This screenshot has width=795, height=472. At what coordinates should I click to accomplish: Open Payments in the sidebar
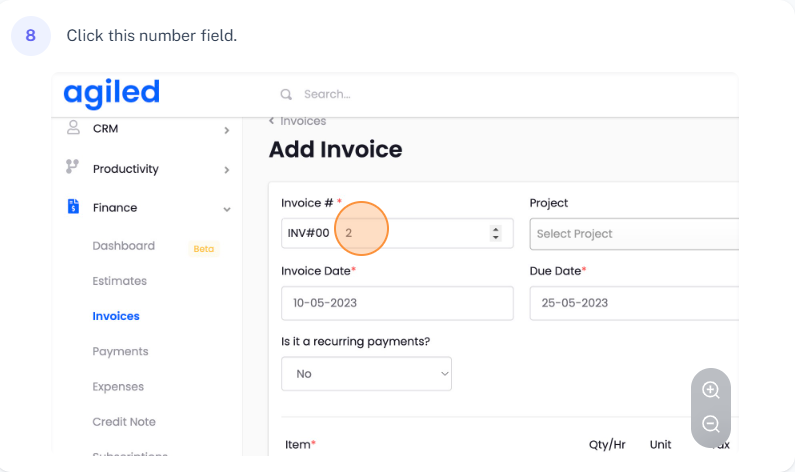[120, 351]
